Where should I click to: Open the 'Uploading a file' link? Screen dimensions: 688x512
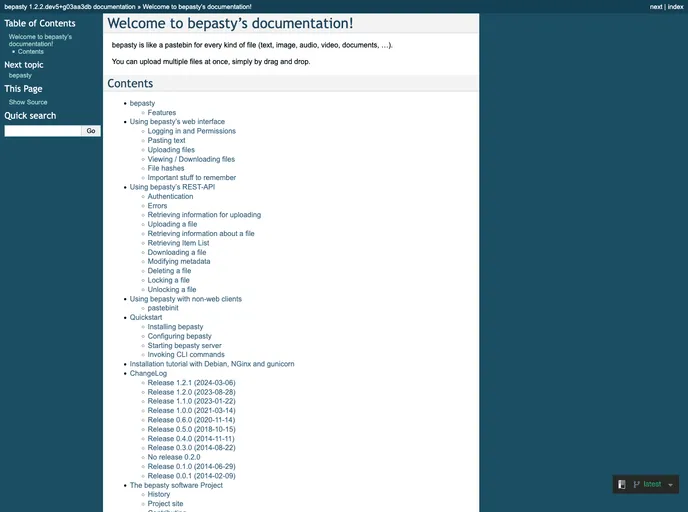click(172, 224)
